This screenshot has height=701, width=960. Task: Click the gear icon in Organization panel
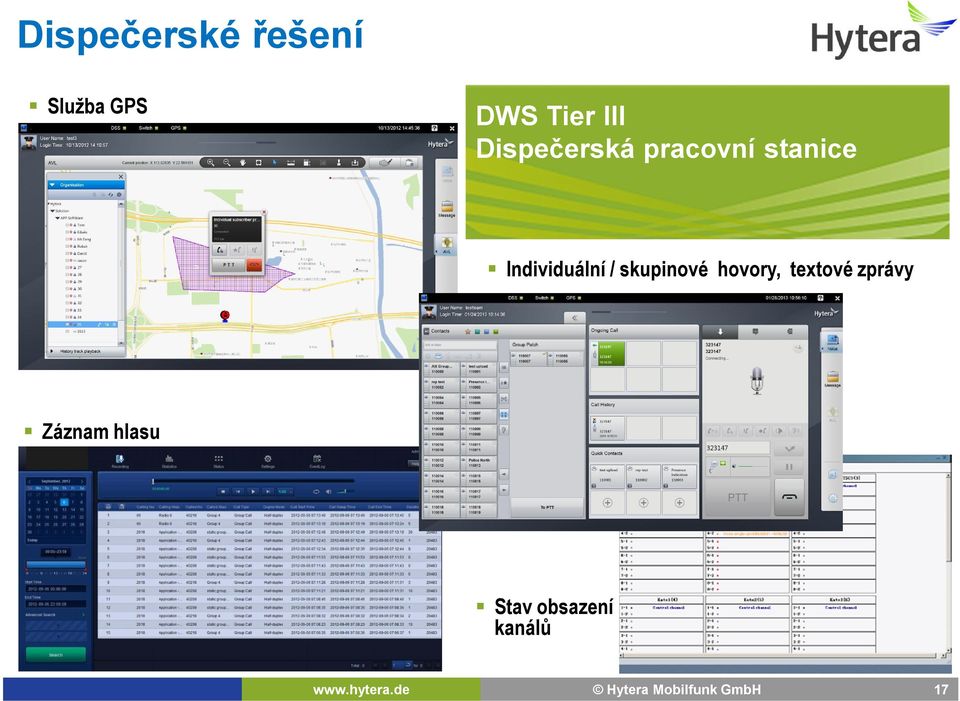119,195
